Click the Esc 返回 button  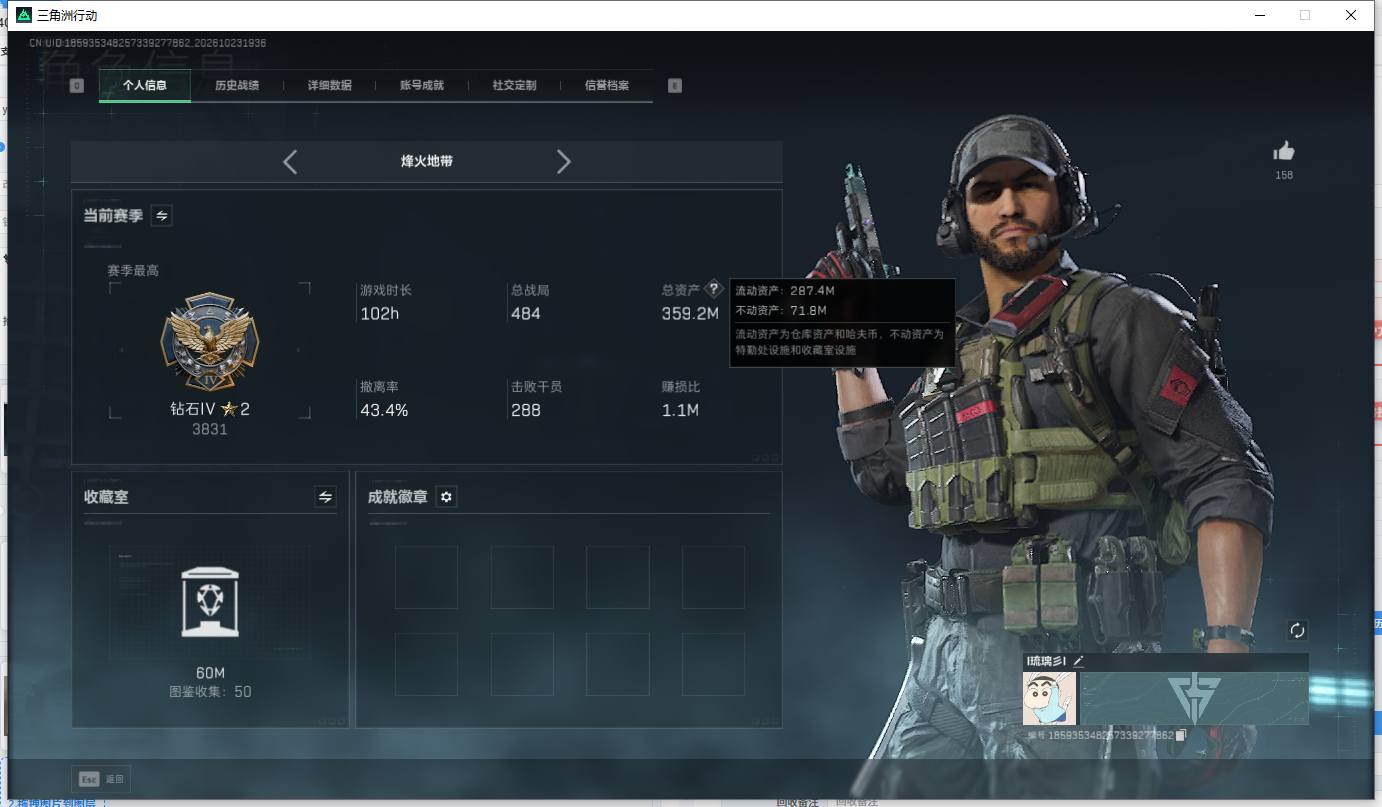101,779
